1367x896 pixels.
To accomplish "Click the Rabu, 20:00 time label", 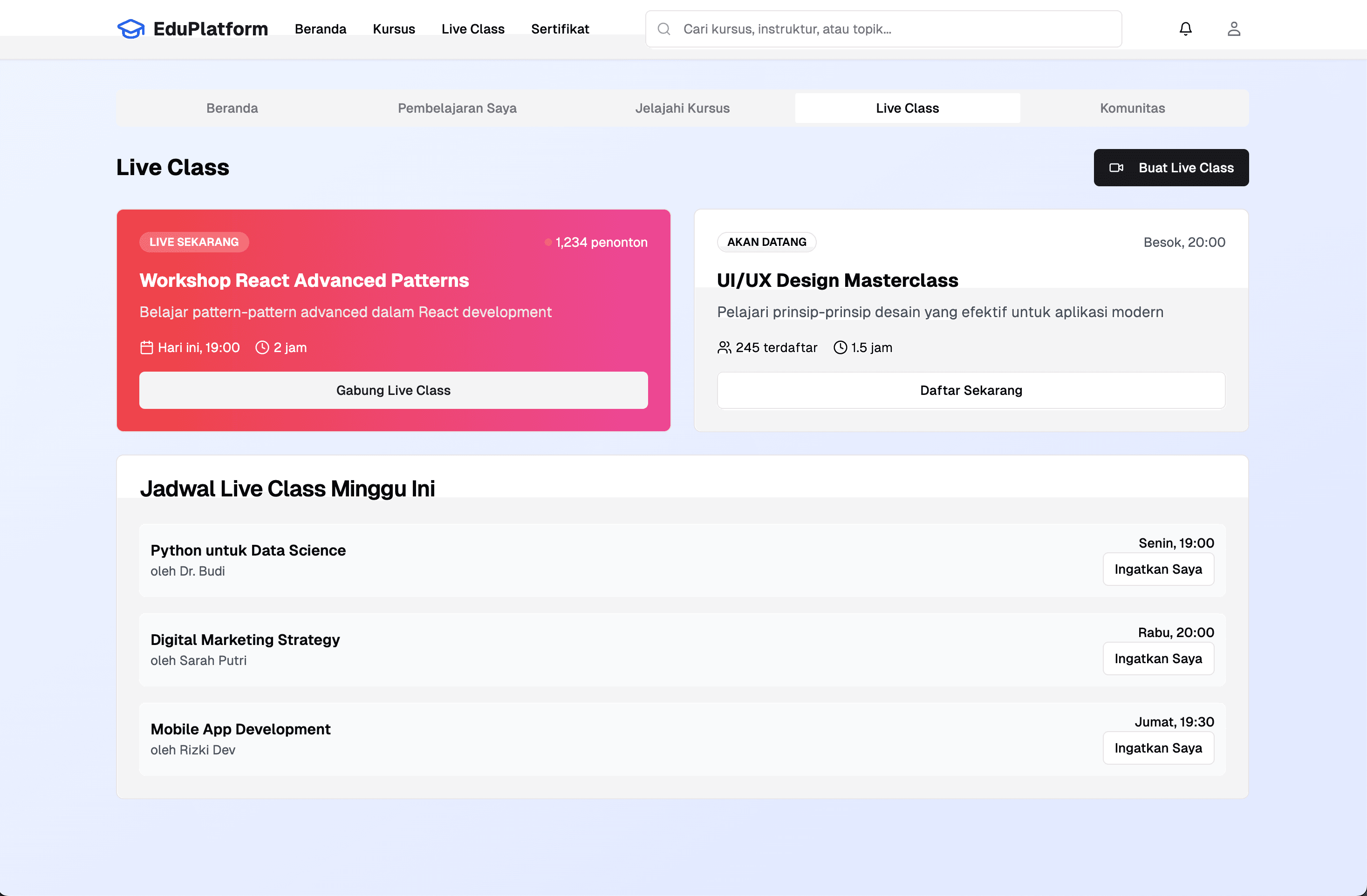I will 1176,632.
